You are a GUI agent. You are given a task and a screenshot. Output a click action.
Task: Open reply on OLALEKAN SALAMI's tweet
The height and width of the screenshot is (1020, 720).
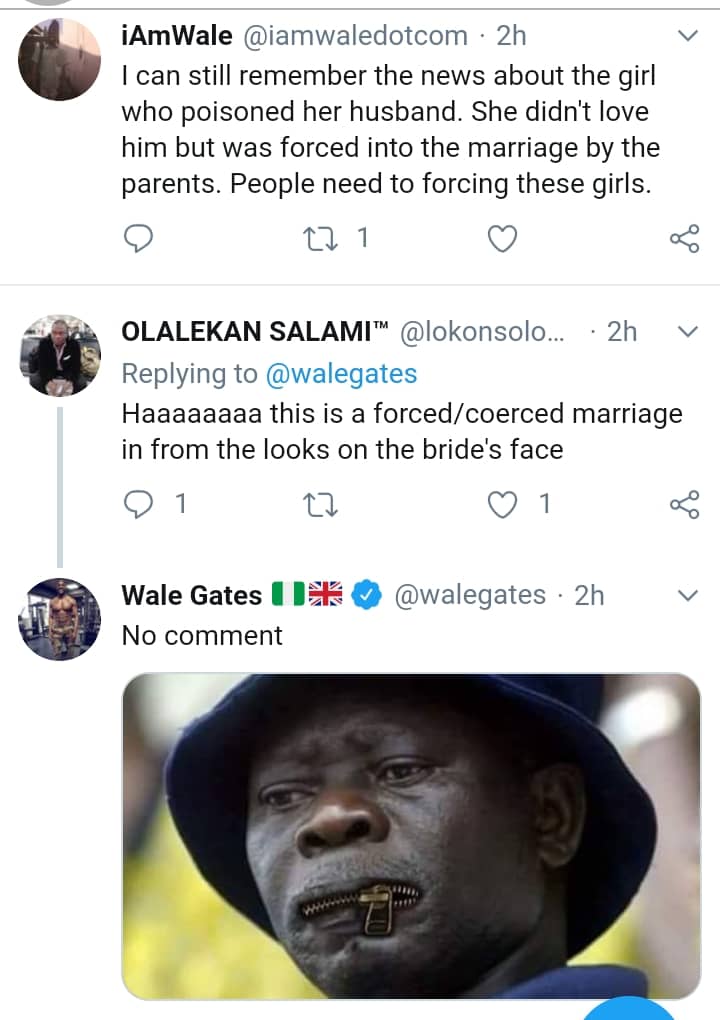pyautogui.click(x=137, y=505)
